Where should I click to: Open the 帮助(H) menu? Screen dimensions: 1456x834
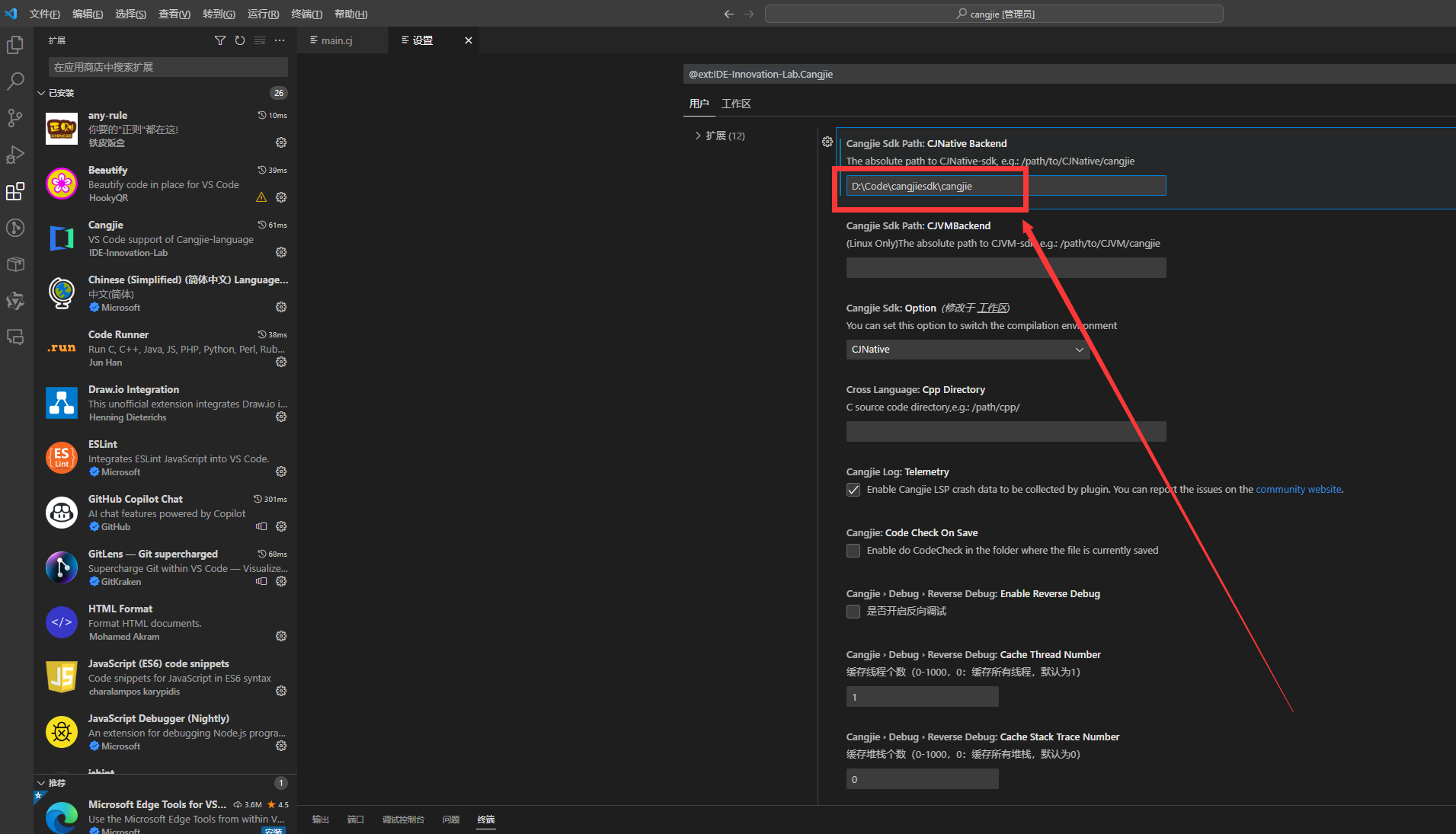coord(350,14)
